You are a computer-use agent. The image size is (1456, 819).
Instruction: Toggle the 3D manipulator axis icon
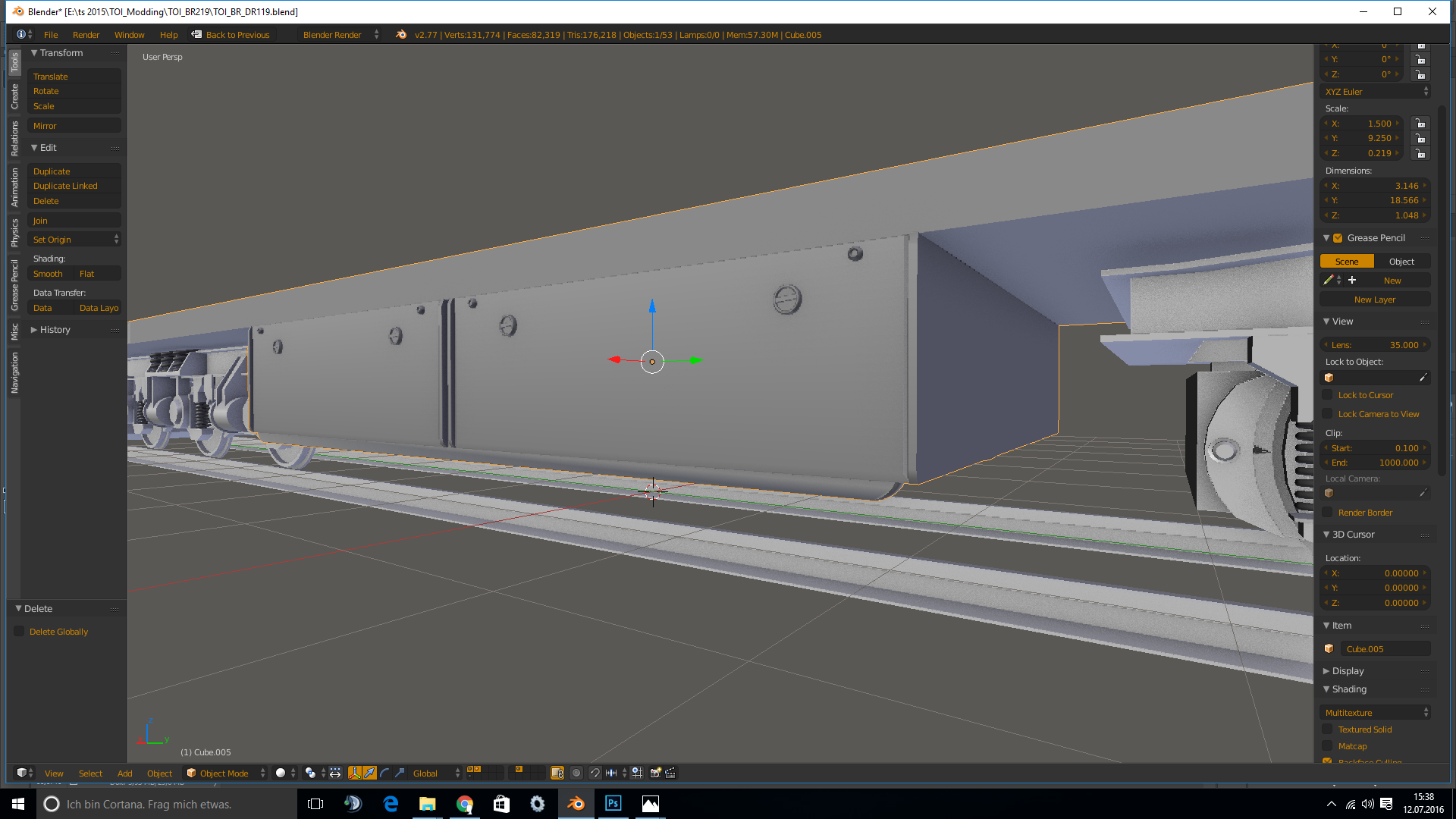coord(354,773)
